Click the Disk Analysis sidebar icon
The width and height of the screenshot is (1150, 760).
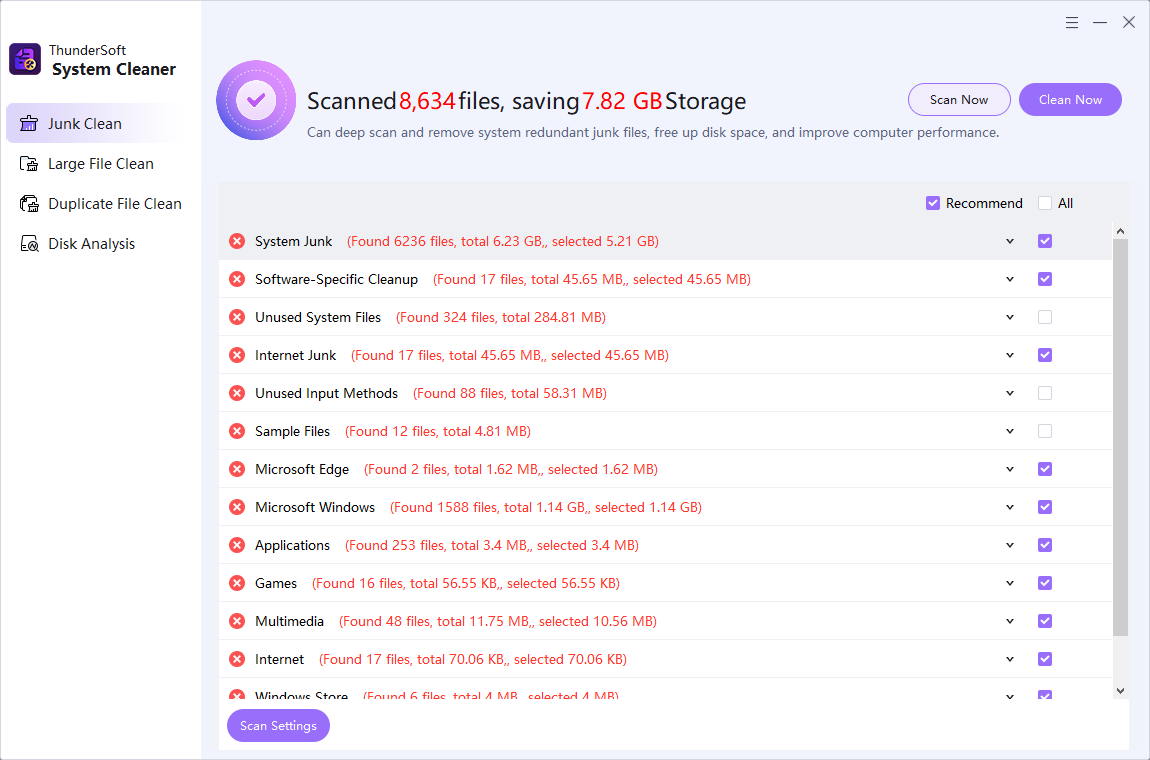pyautogui.click(x=29, y=244)
